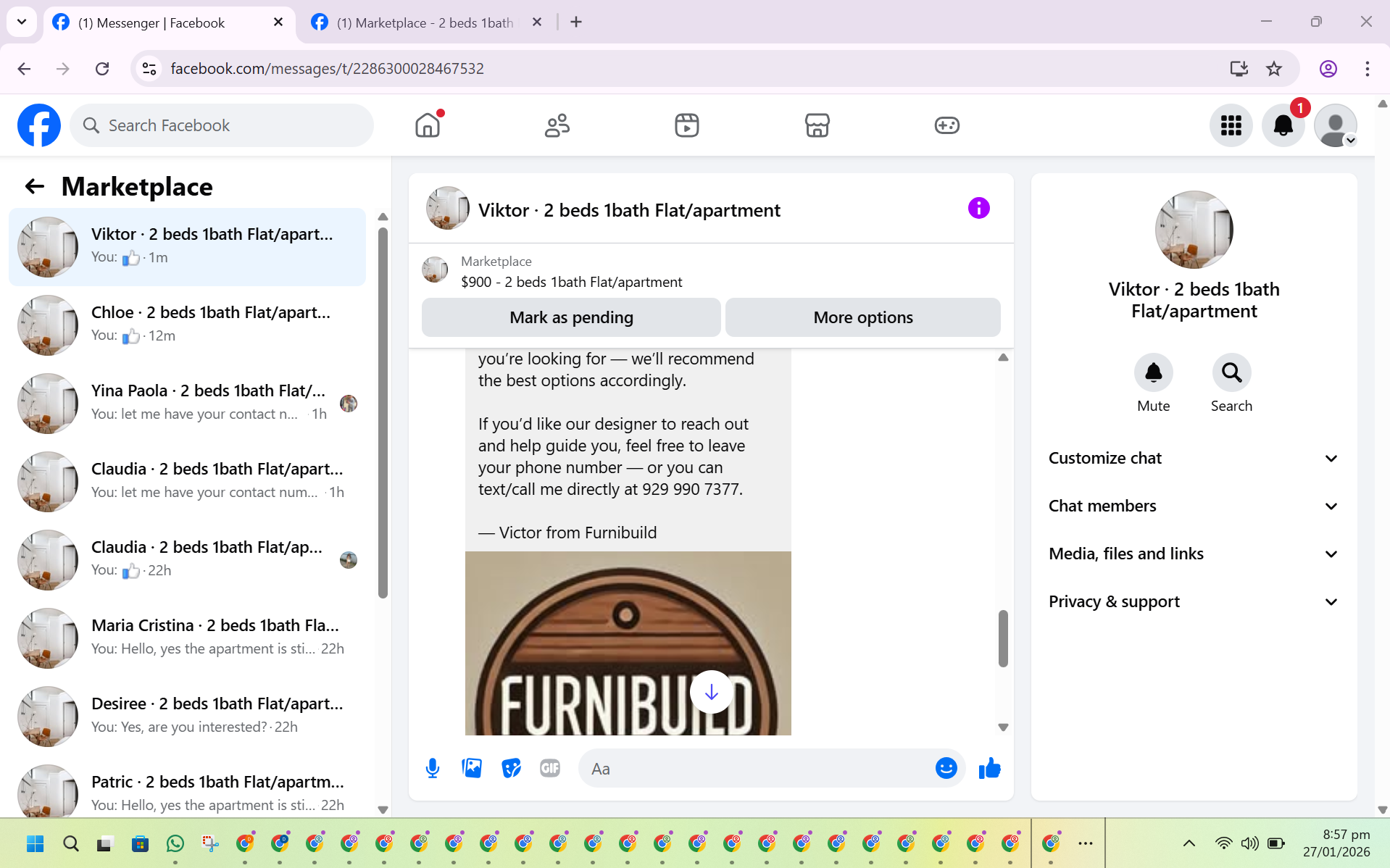
Task: Open the Marketplace storefront icon
Action: [817, 125]
